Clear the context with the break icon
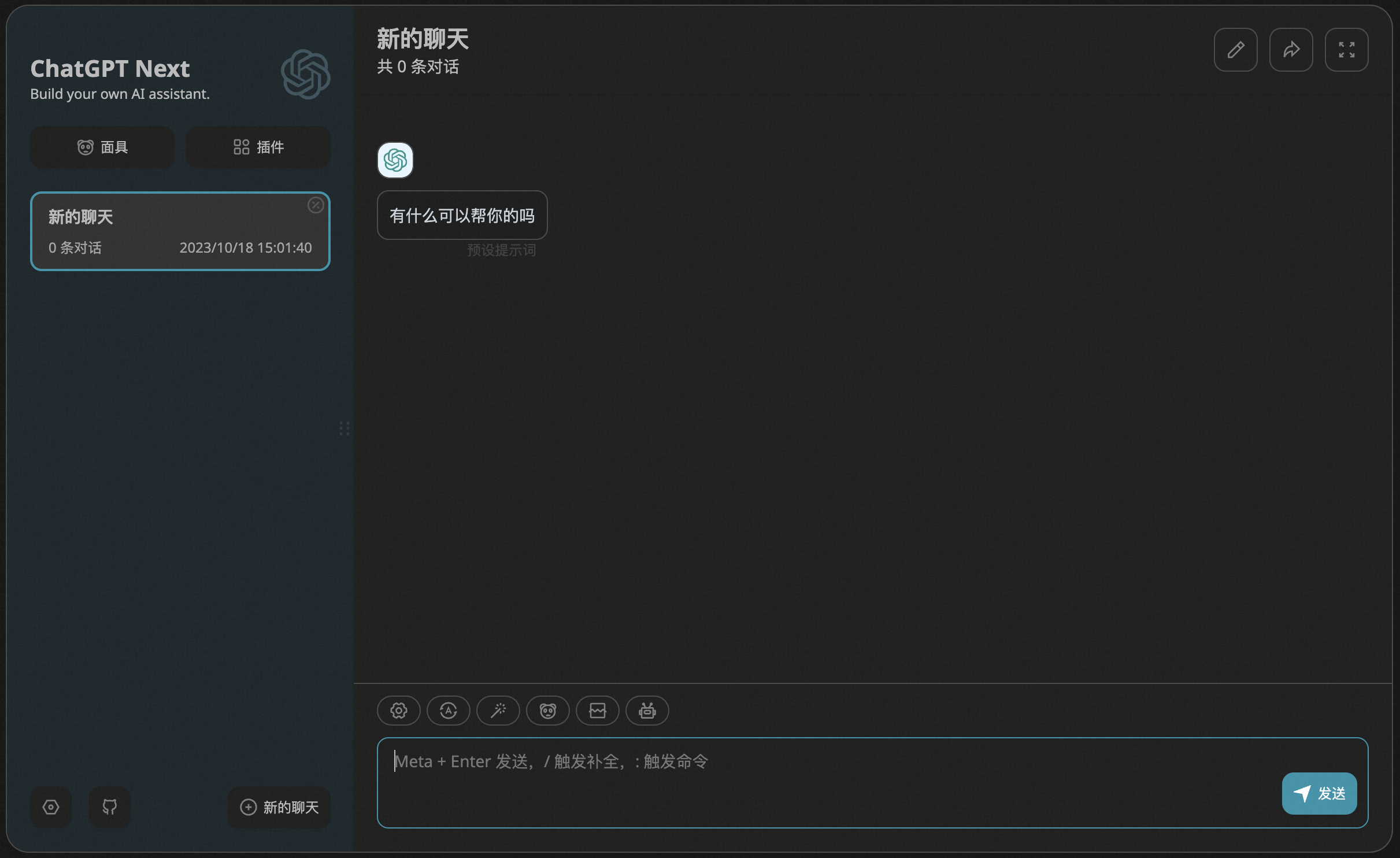1400x858 pixels. pyautogui.click(x=598, y=711)
